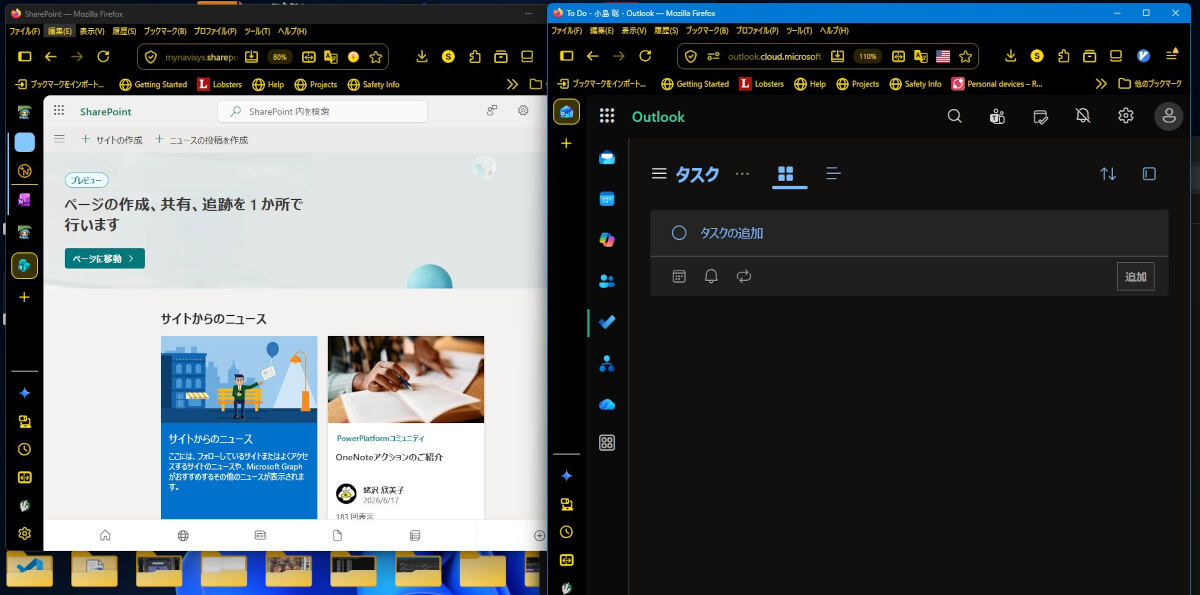Viewport: 1200px width, 595px height.
Task: Open the Outlook app launcher waffle
Action: point(606,116)
